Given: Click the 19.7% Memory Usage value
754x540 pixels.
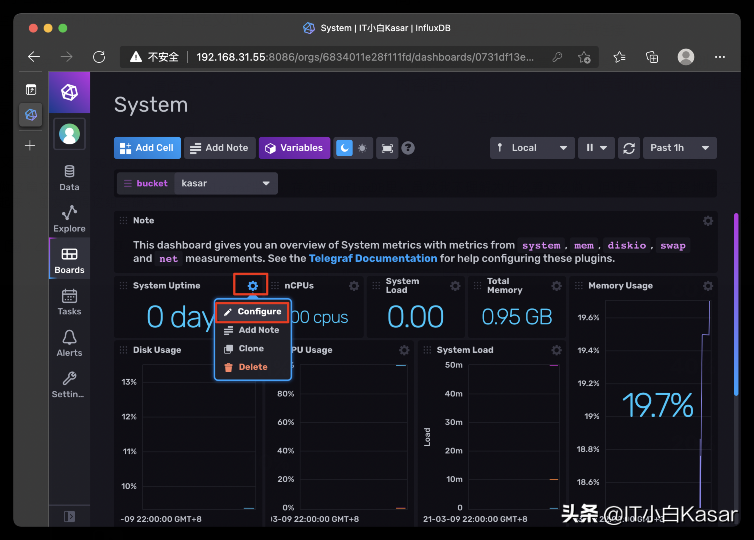Looking at the screenshot, I should [x=657, y=405].
